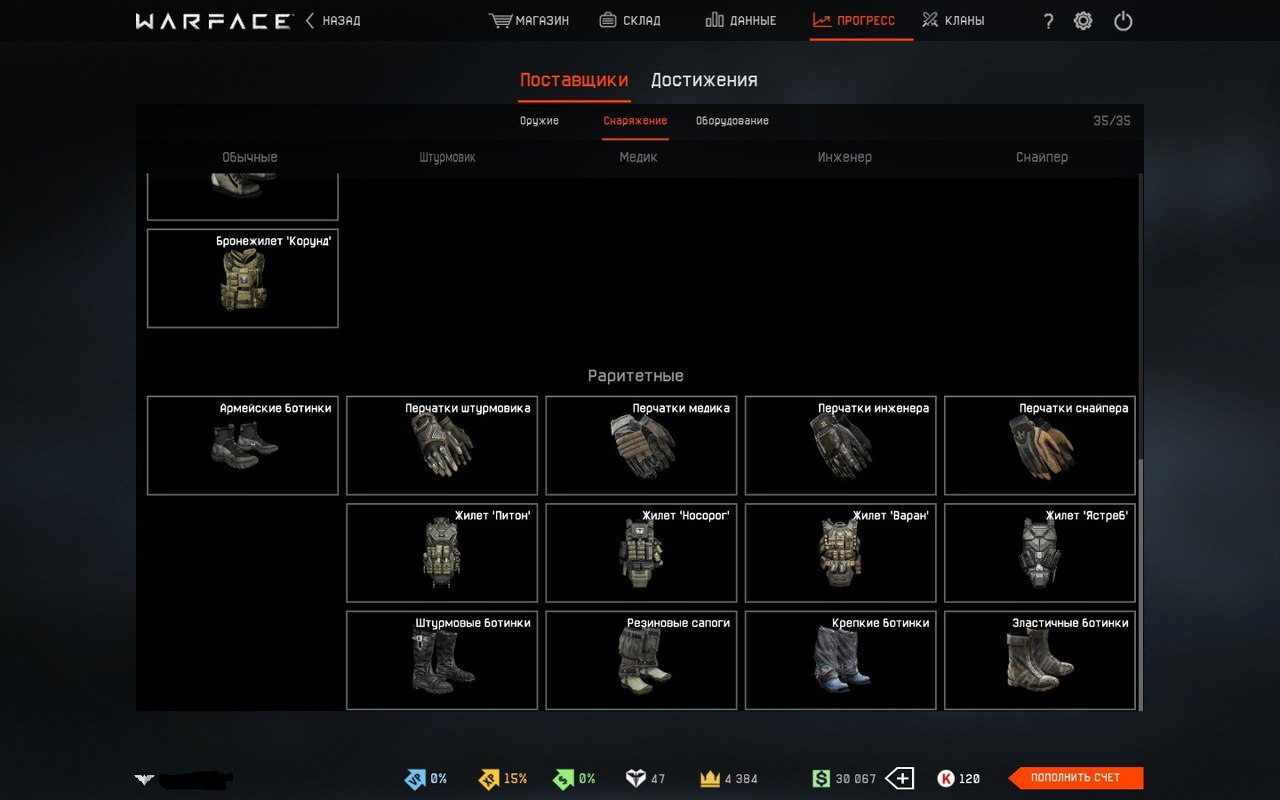The height and width of the screenshot is (800, 1280).
Task: Open the Магазин shop menu
Action: 529,20
